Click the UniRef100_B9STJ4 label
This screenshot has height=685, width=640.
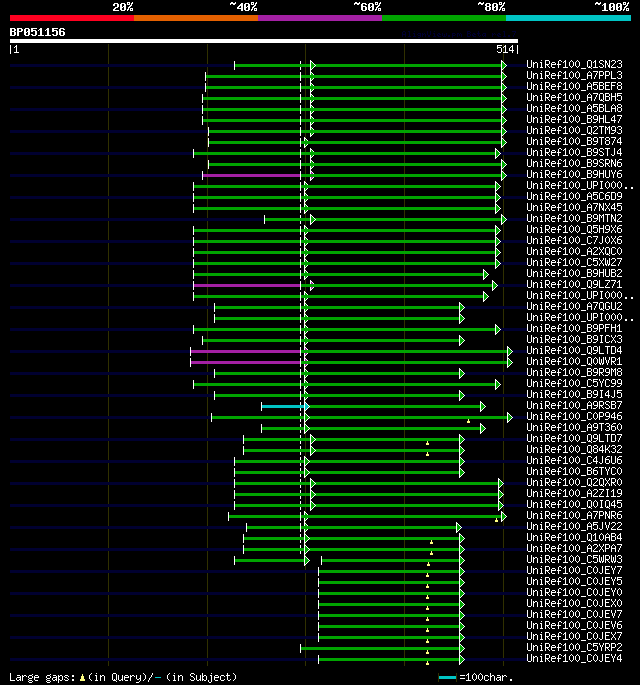point(574,152)
